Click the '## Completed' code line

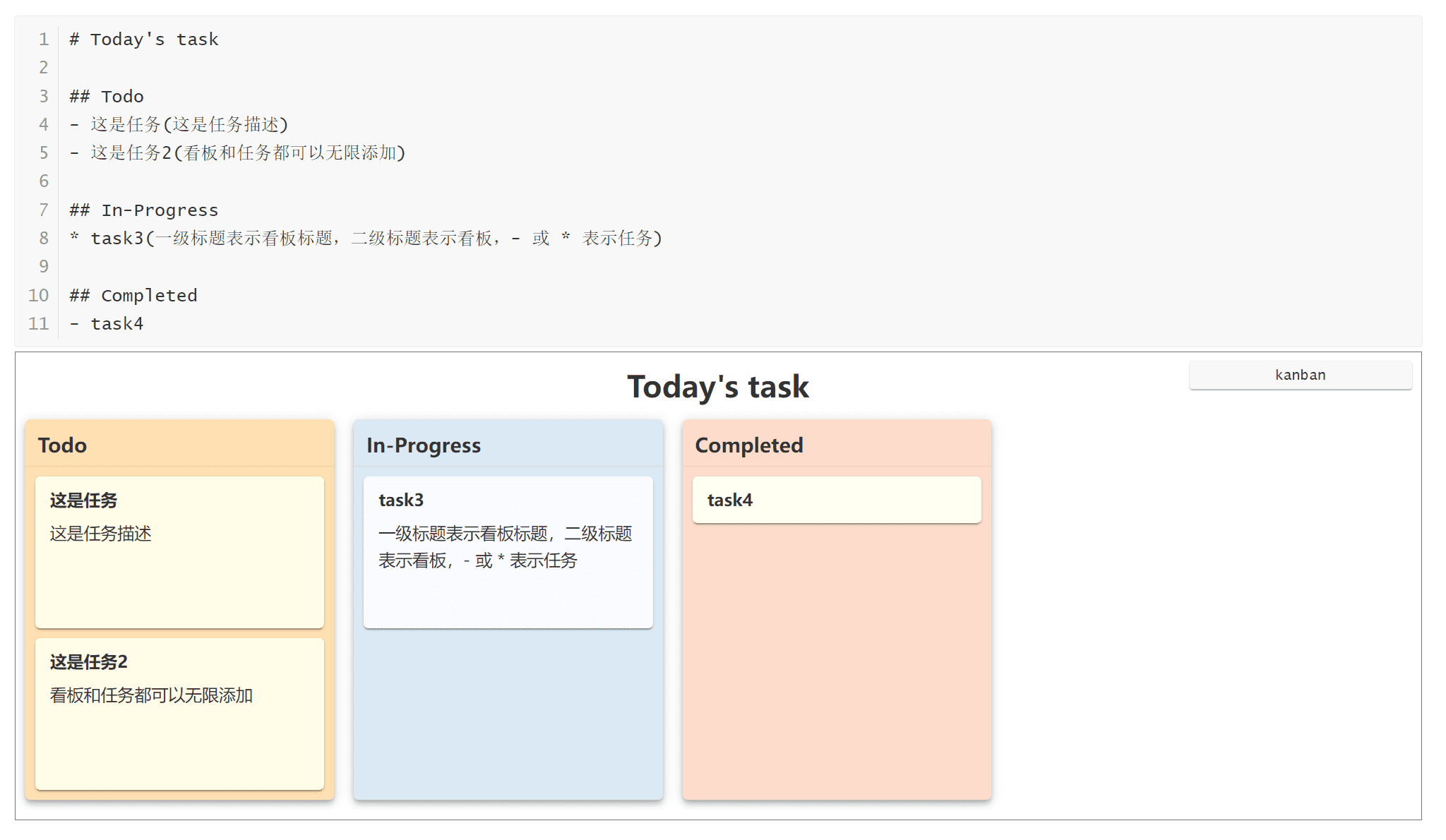click(133, 296)
